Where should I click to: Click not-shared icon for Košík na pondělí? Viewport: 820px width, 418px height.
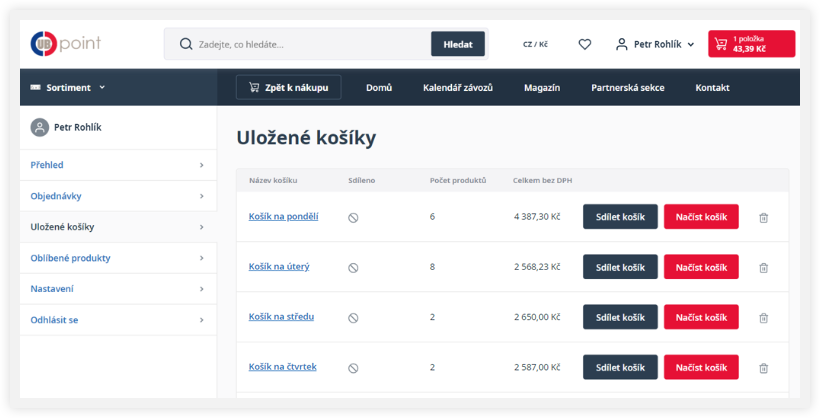(353, 217)
